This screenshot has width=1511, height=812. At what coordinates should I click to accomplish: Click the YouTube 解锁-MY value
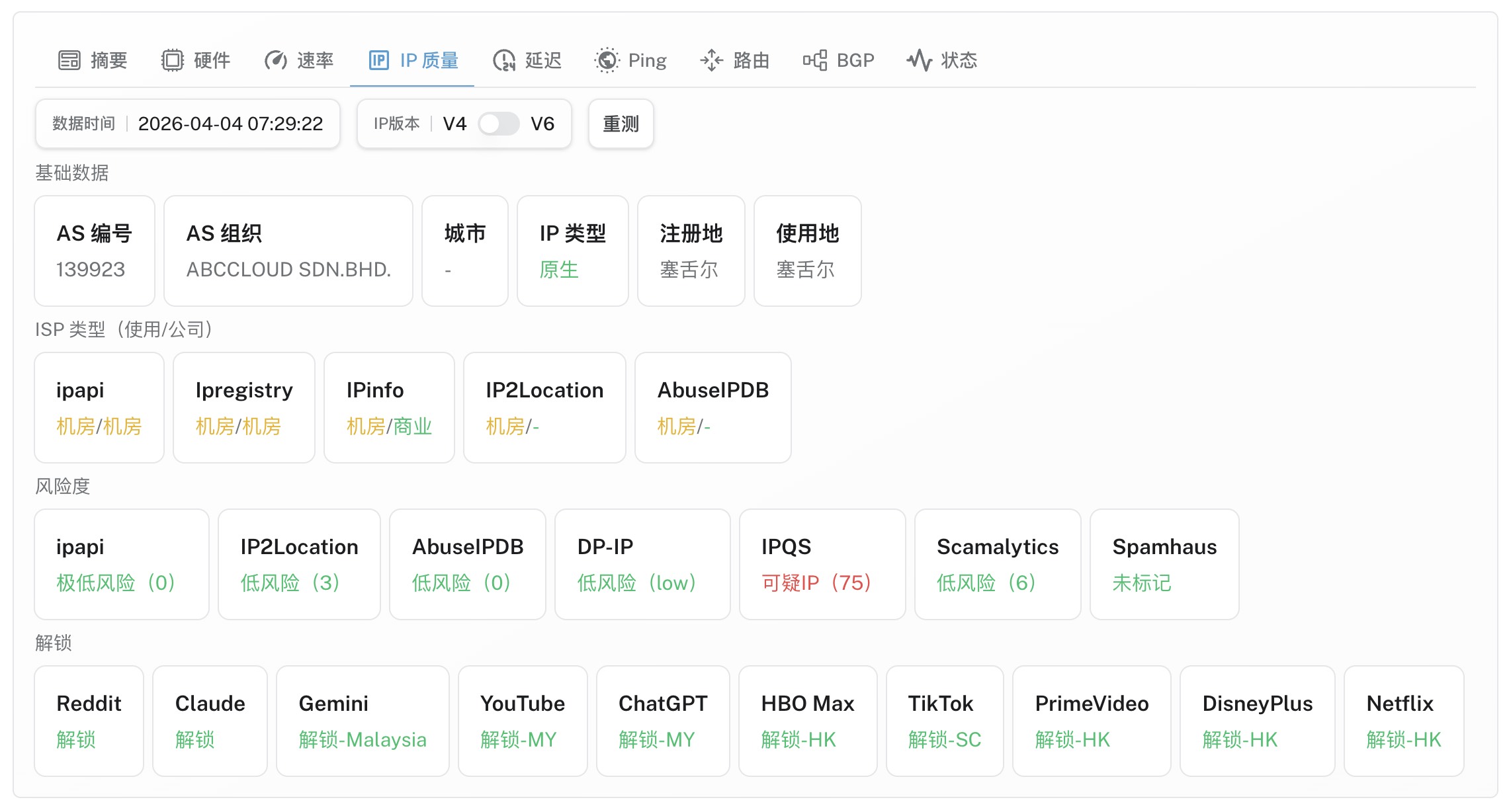pyautogui.click(x=519, y=739)
